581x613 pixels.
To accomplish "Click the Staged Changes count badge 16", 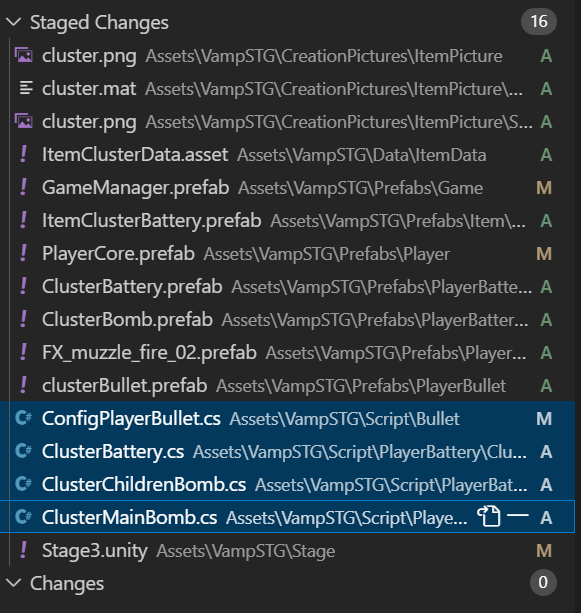I will click(x=539, y=22).
